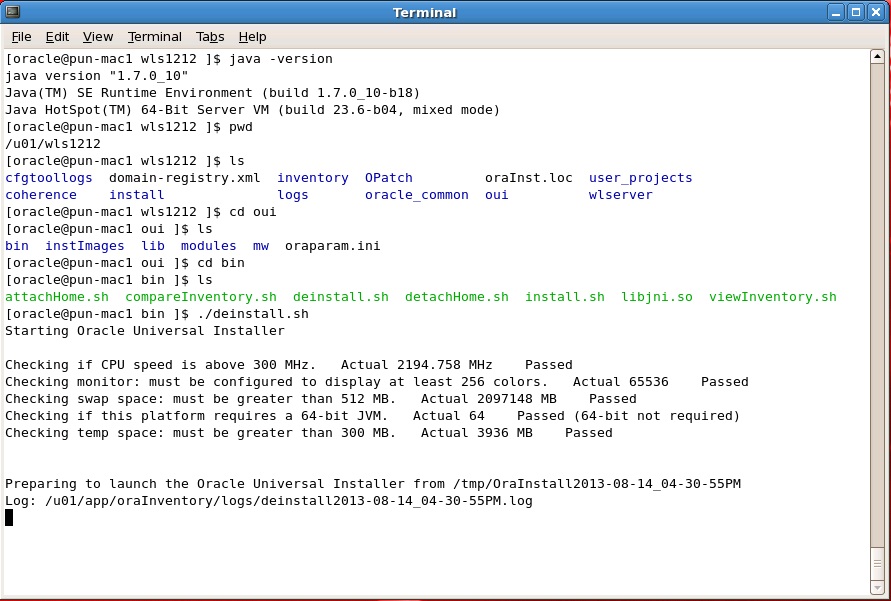Click 'compareInventory.sh' script name
The height and width of the screenshot is (601, 891).
[x=201, y=297]
